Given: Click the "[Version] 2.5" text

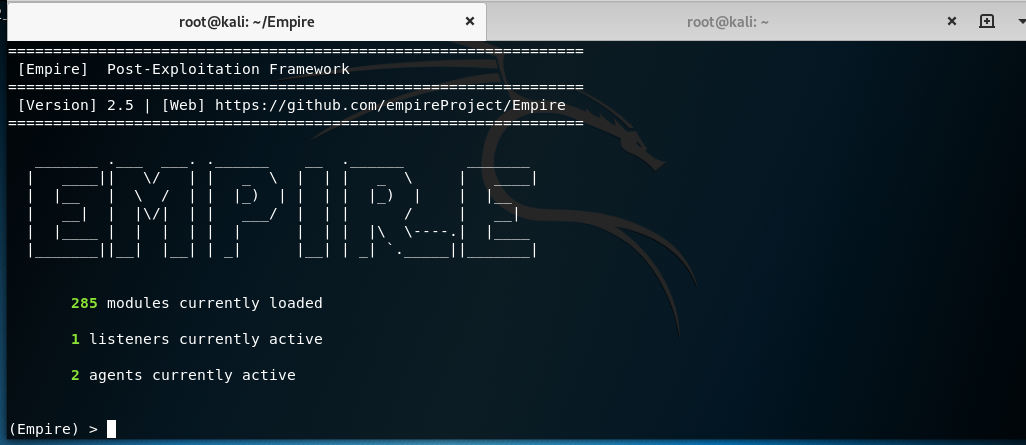Looking at the screenshot, I should pos(75,105).
